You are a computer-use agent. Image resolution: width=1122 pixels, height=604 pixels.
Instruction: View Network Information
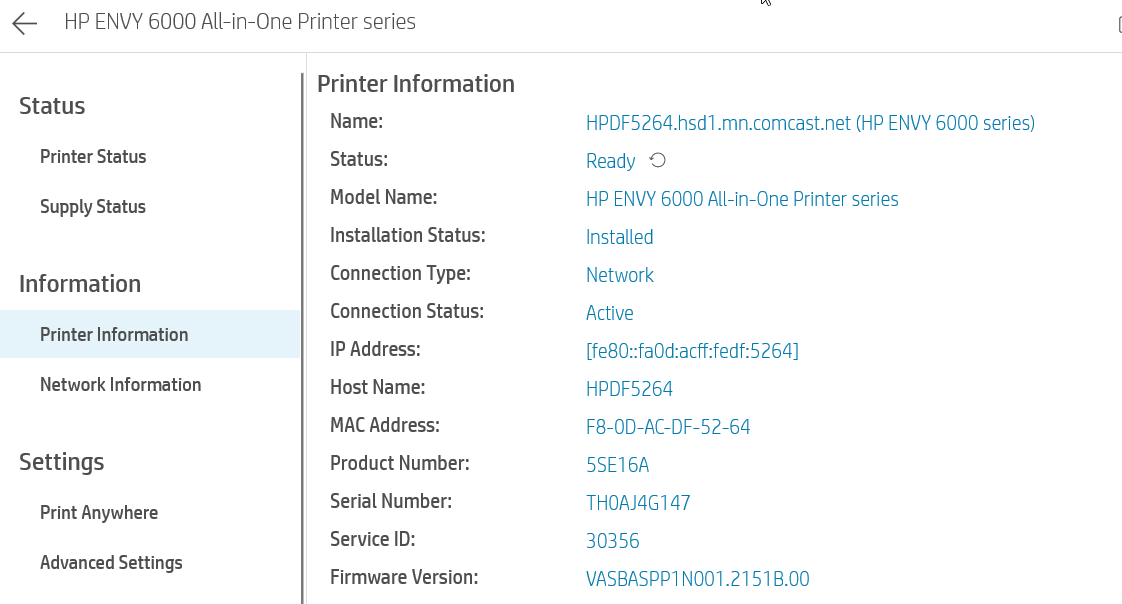[120, 384]
